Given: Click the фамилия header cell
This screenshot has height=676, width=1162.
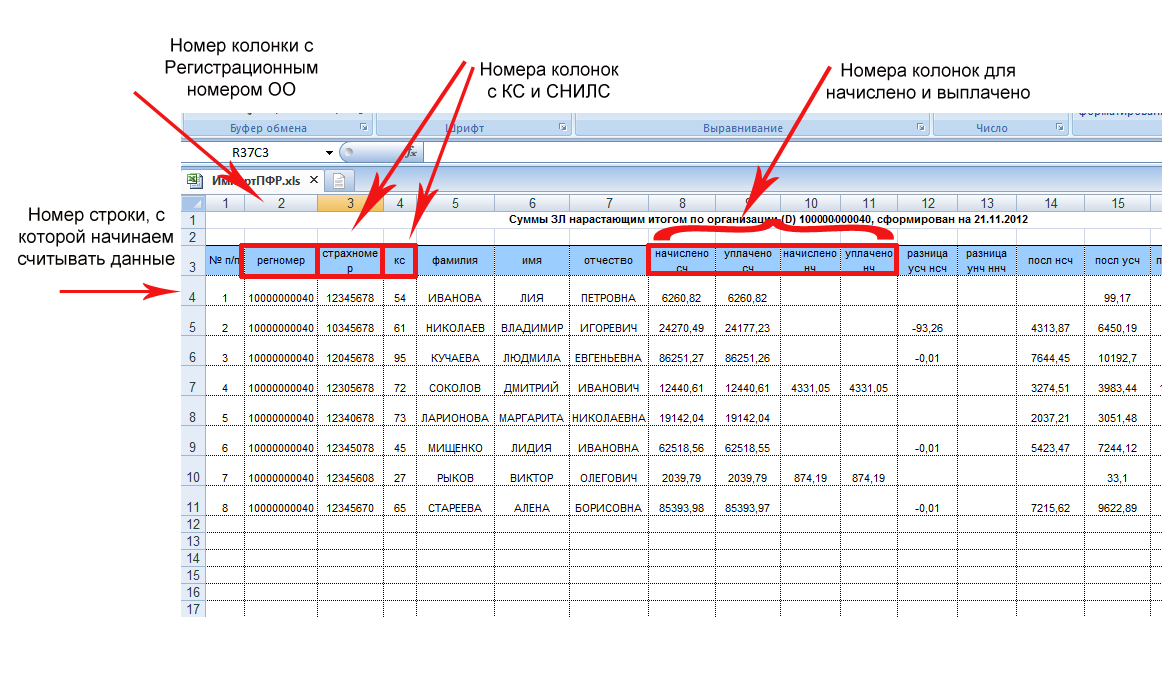Looking at the screenshot, I should [x=455, y=261].
